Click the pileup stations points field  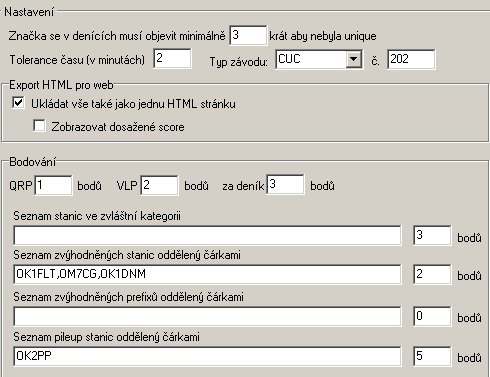pos(432,356)
